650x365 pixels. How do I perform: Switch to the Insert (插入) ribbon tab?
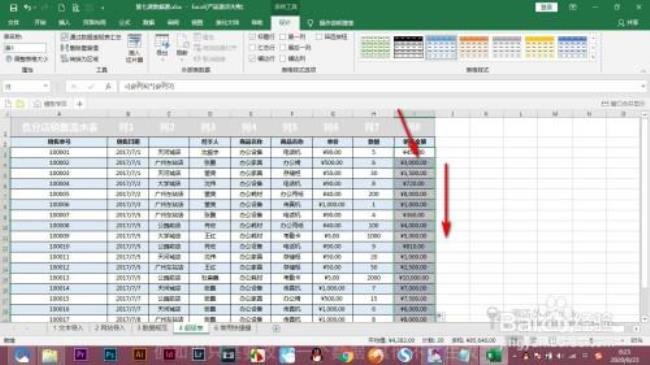point(64,23)
